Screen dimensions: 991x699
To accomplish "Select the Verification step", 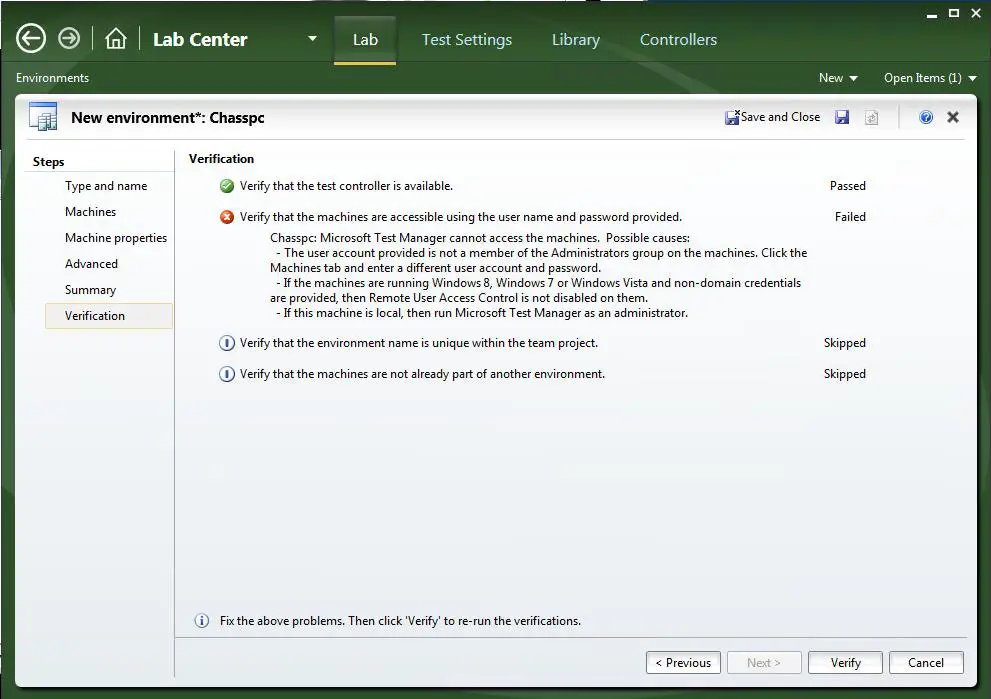I will [x=109, y=316].
